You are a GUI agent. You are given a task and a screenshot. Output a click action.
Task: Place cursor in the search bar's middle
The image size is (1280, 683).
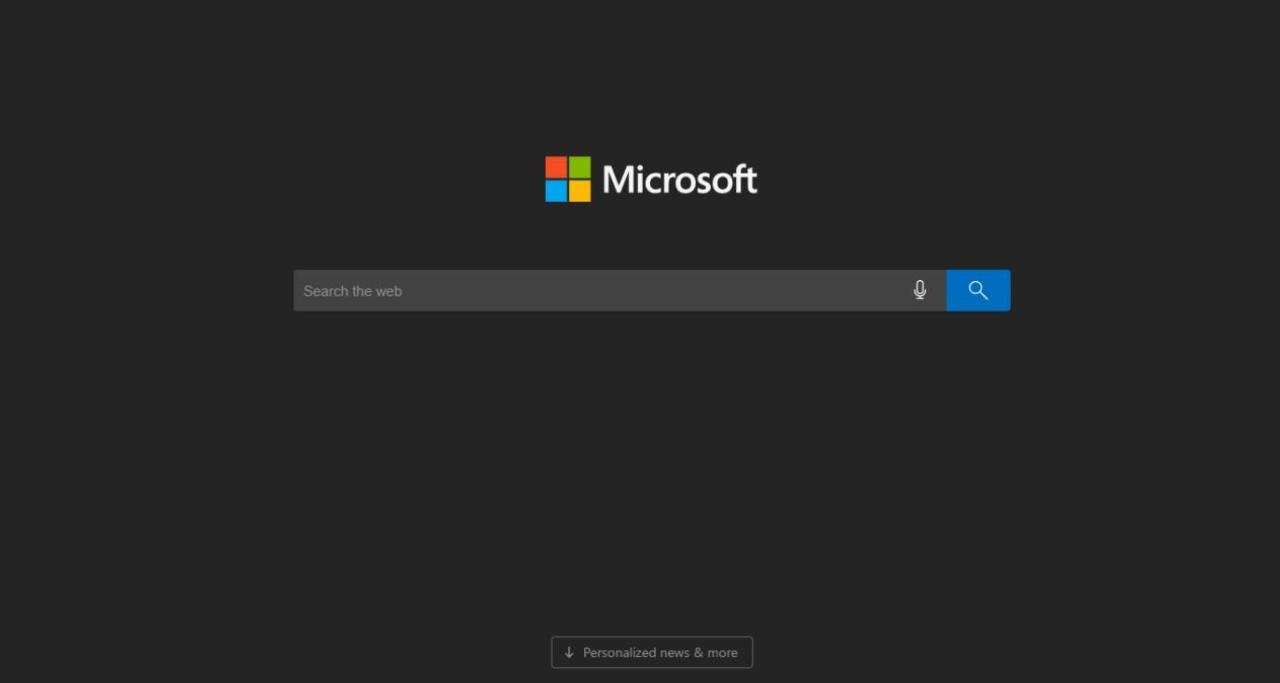coord(620,290)
